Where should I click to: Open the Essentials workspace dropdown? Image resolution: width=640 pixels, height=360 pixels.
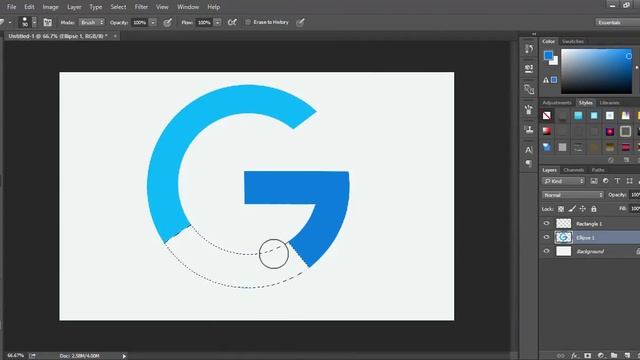[x=617, y=22]
